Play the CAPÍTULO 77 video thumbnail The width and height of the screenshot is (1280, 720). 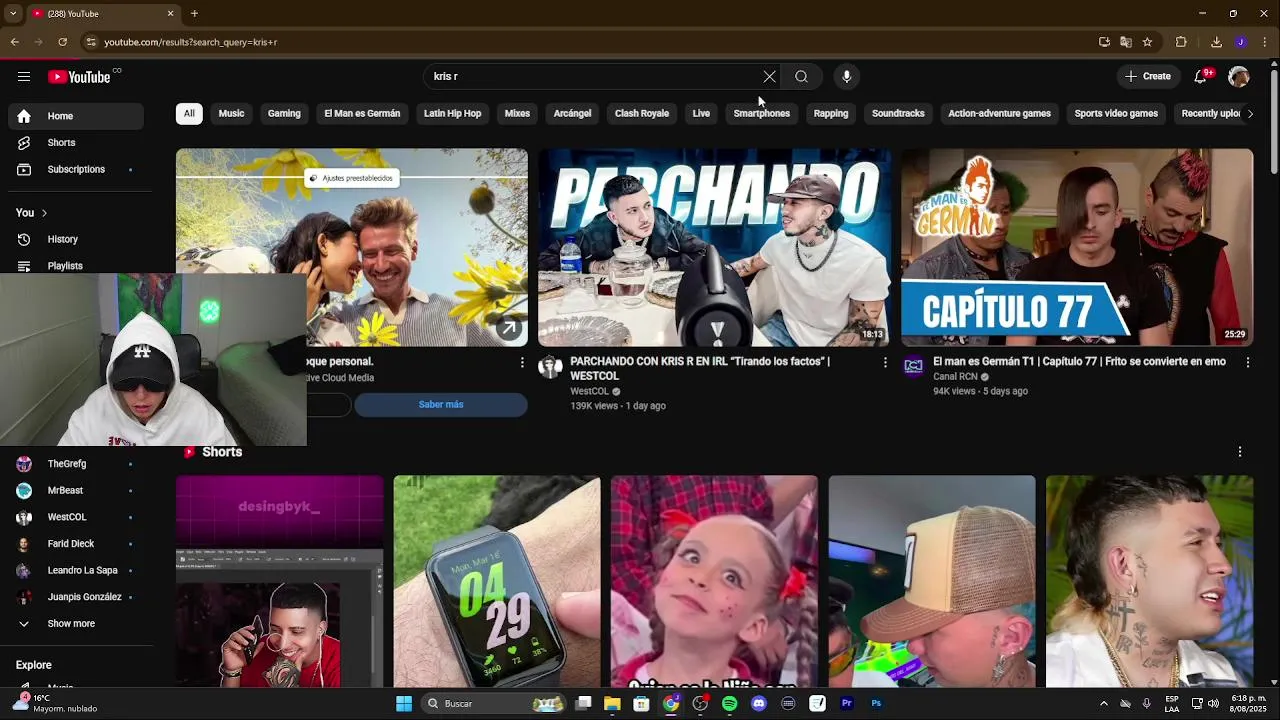coord(1077,247)
